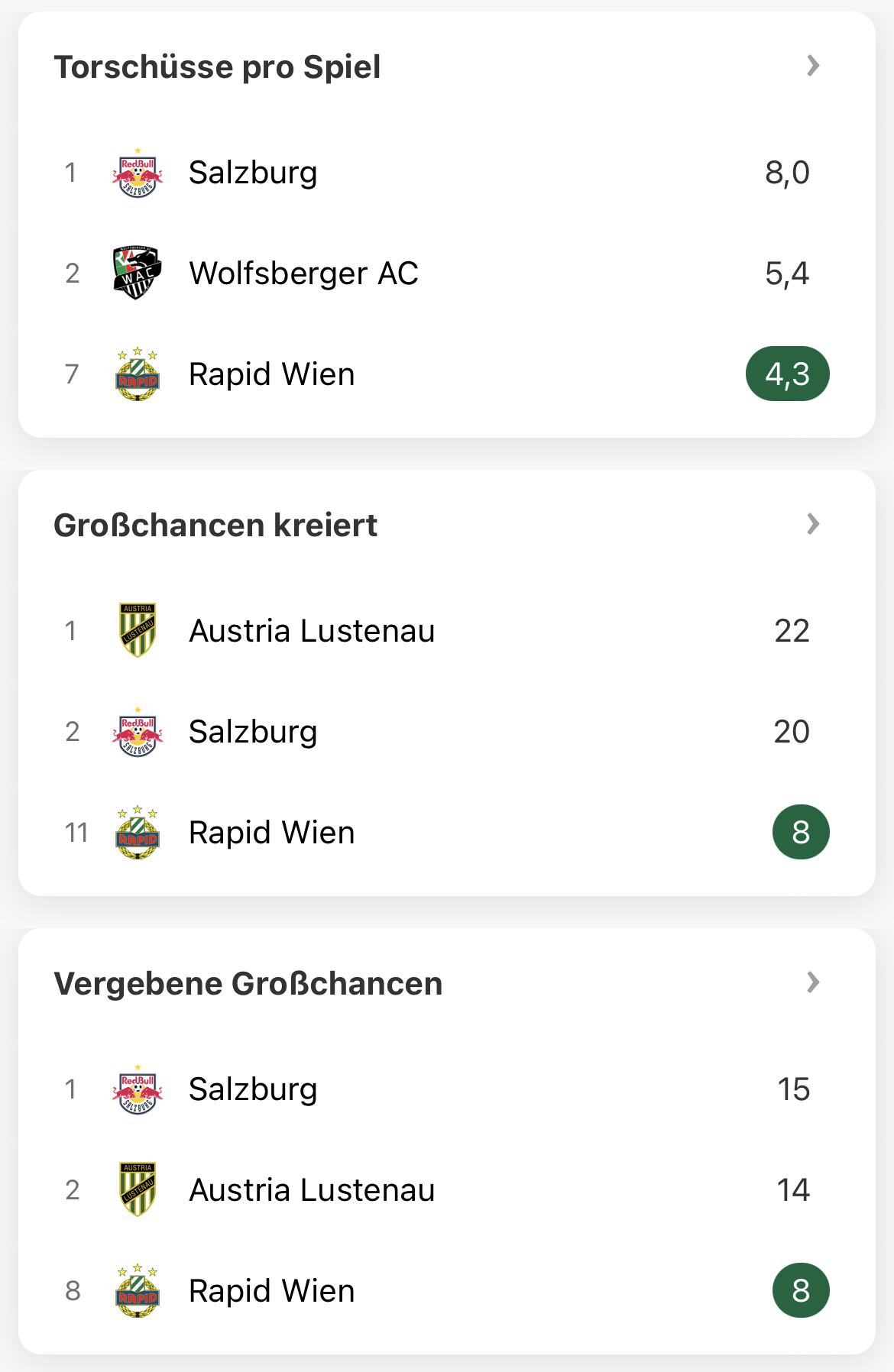This screenshot has height=1372, width=894.
Task: Expand Großchancen kreiert with chevron arrow
Action: point(813,524)
